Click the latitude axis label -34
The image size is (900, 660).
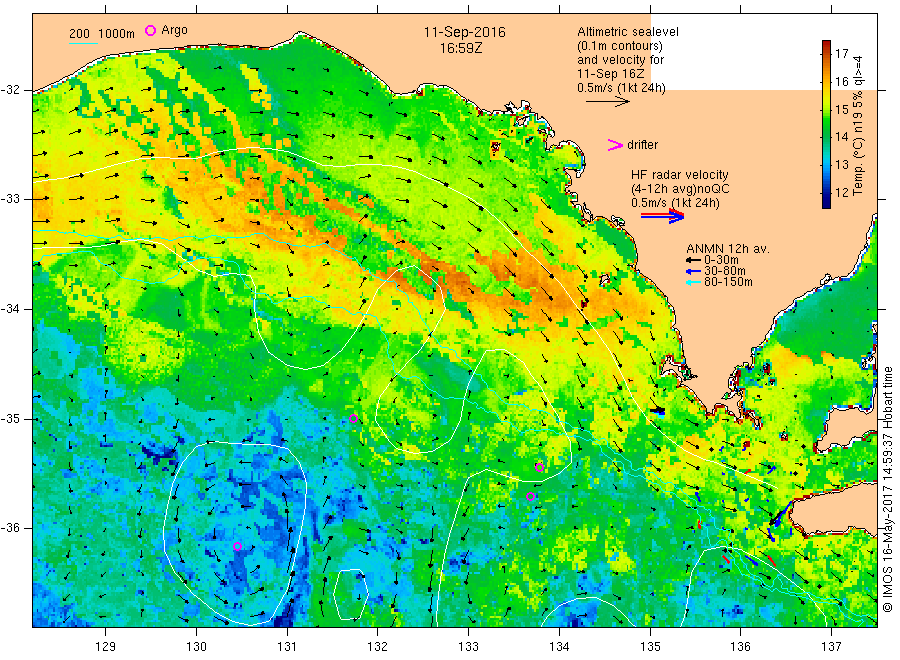(11, 309)
